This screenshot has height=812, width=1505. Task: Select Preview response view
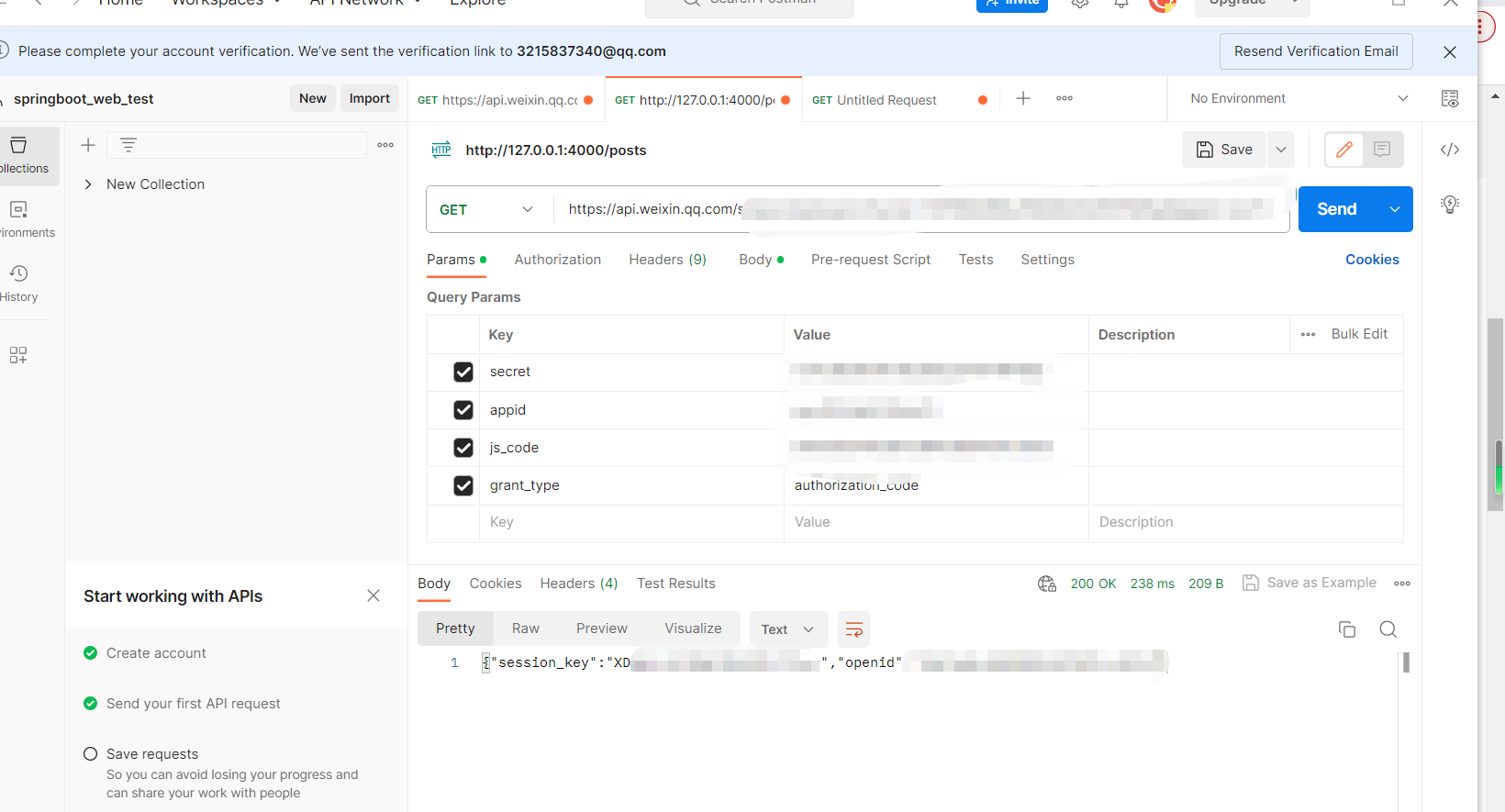[x=602, y=628]
